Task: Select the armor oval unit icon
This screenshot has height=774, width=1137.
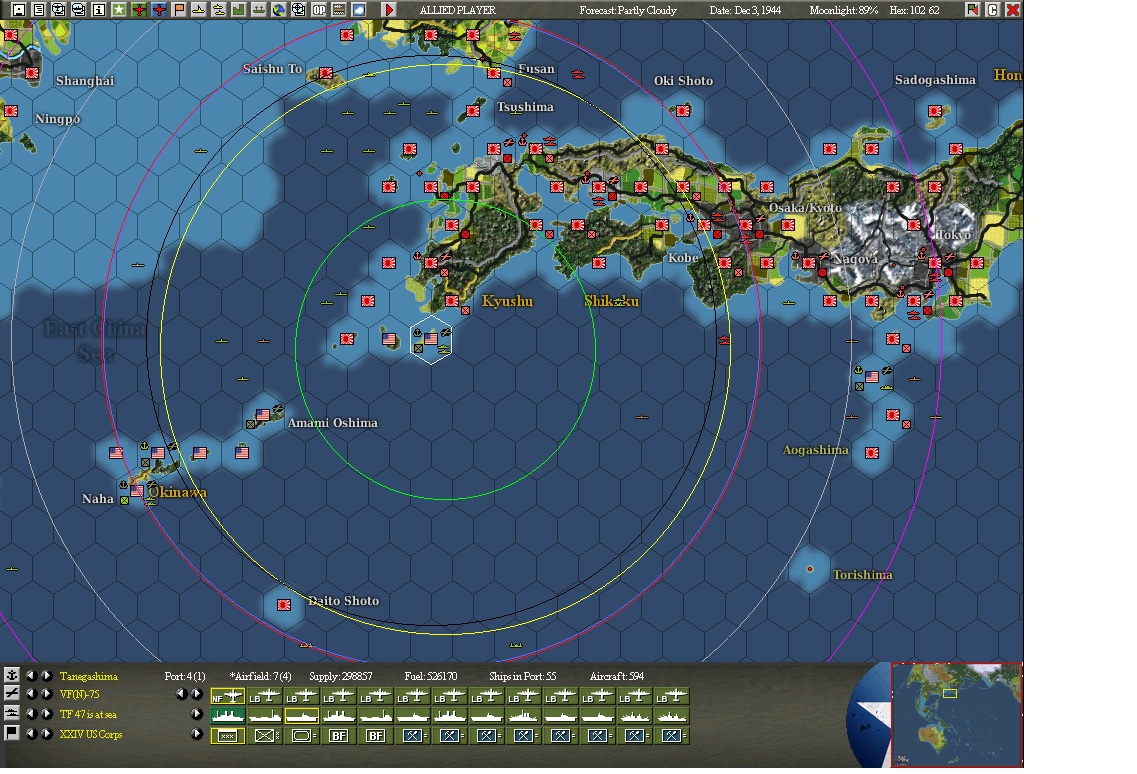Action: pos(302,736)
